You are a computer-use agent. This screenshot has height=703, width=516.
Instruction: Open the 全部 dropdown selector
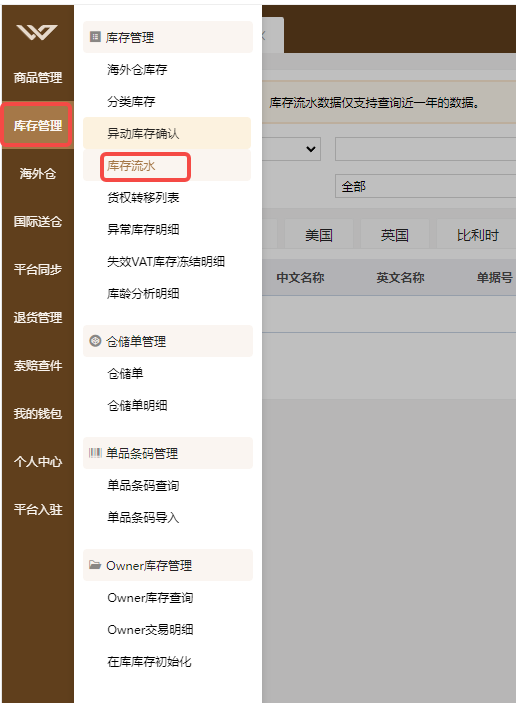click(x=425, y=187)
